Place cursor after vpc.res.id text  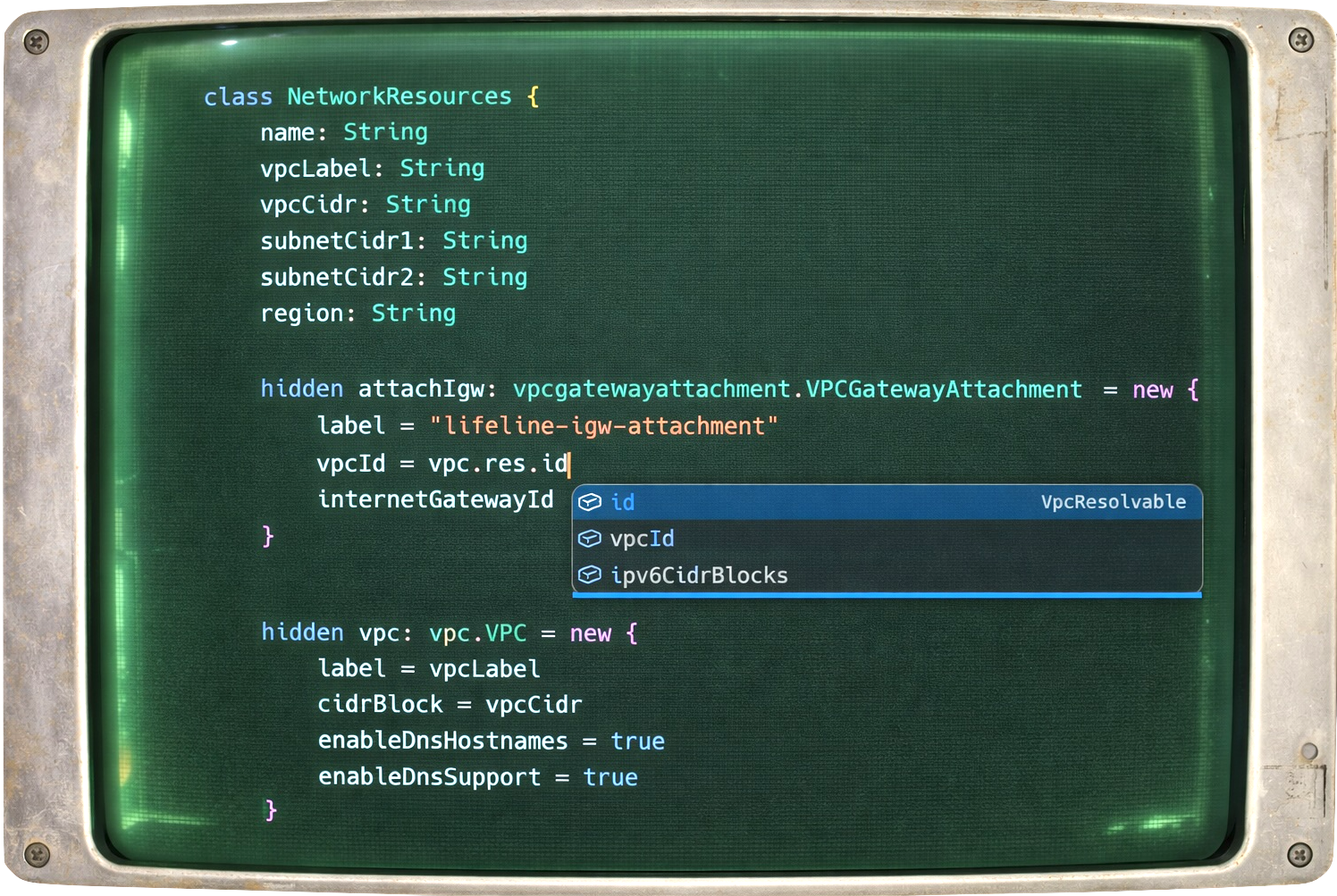tap(569, 464)
